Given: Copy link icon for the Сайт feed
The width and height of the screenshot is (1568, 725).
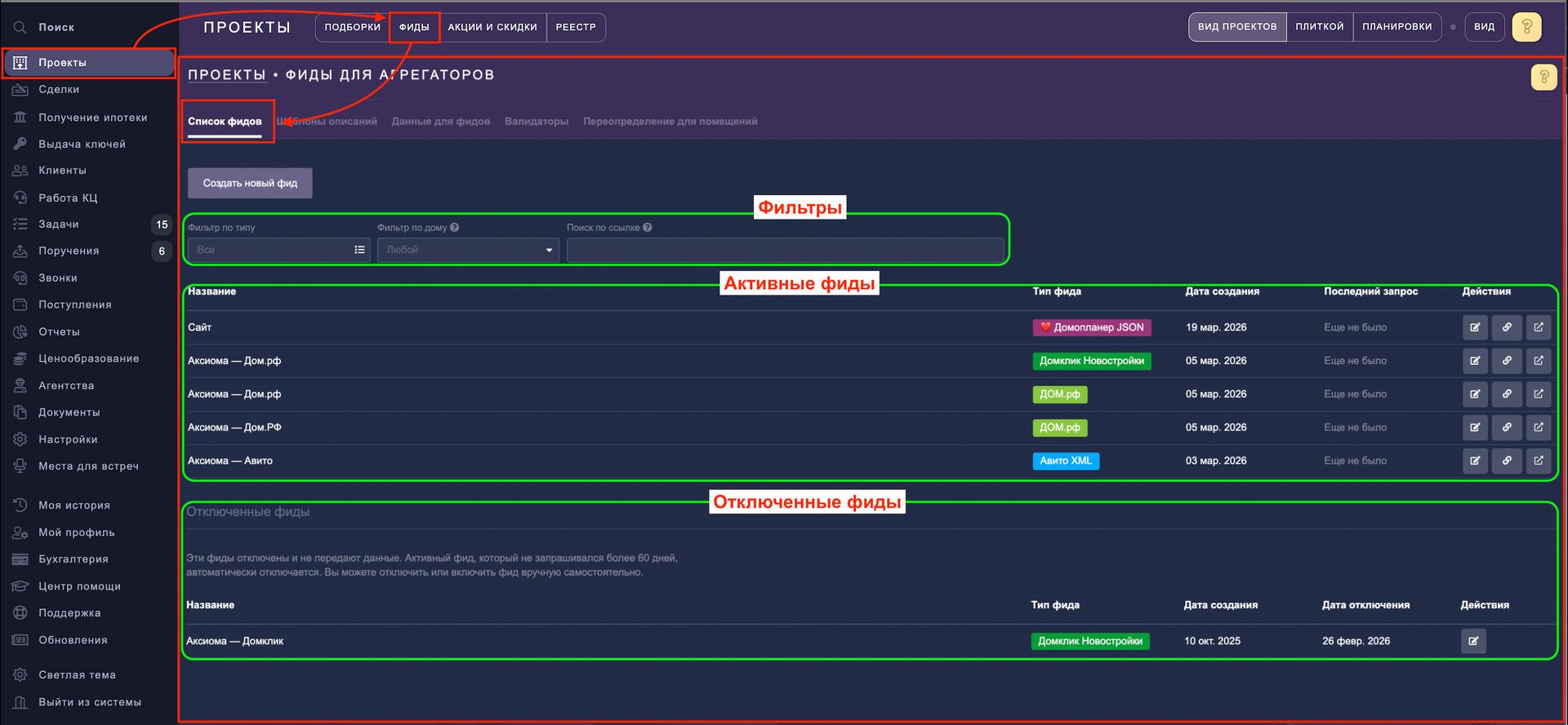Looking at the screenshot, I should coord(1507,327).
